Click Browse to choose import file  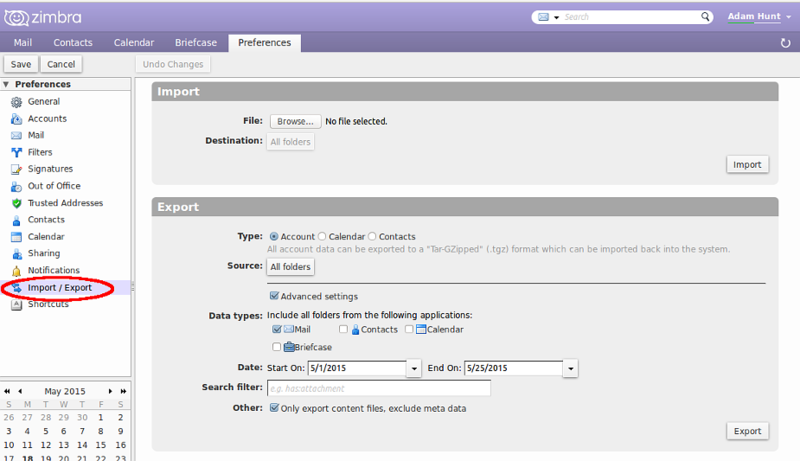[x=295, y=121]
